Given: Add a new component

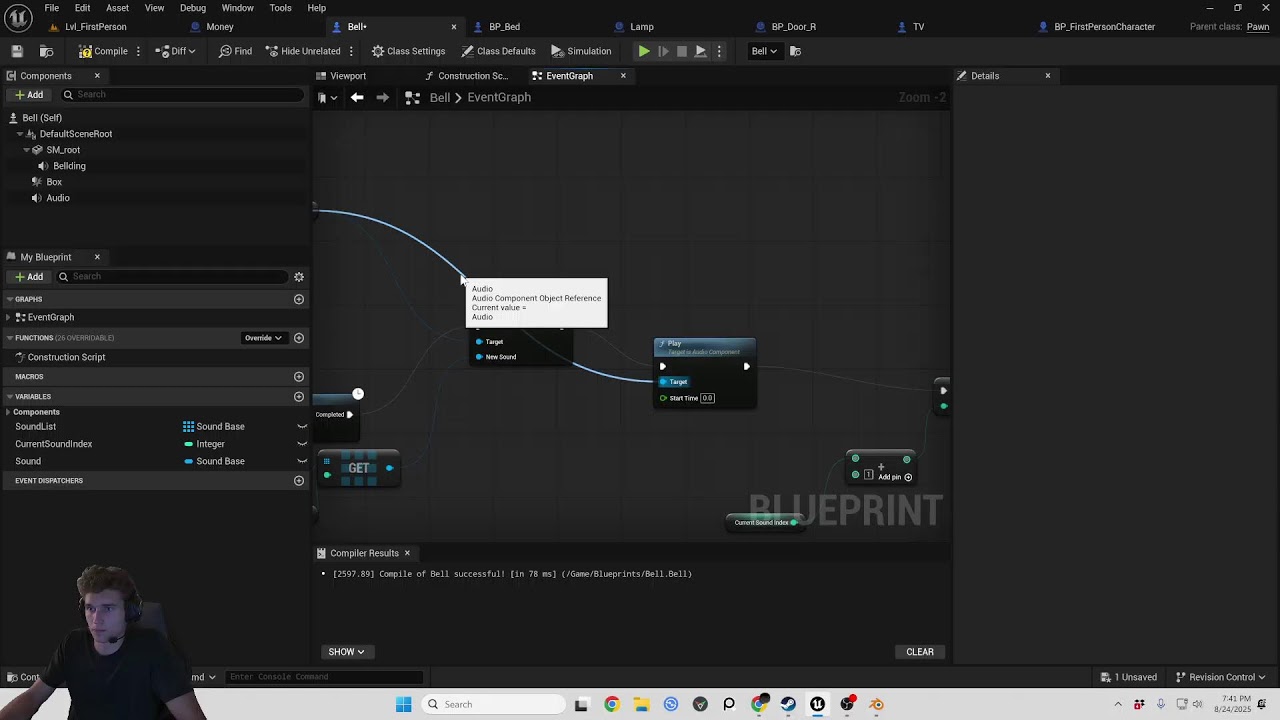Looking at the screenshot, I should coord(28,95).
